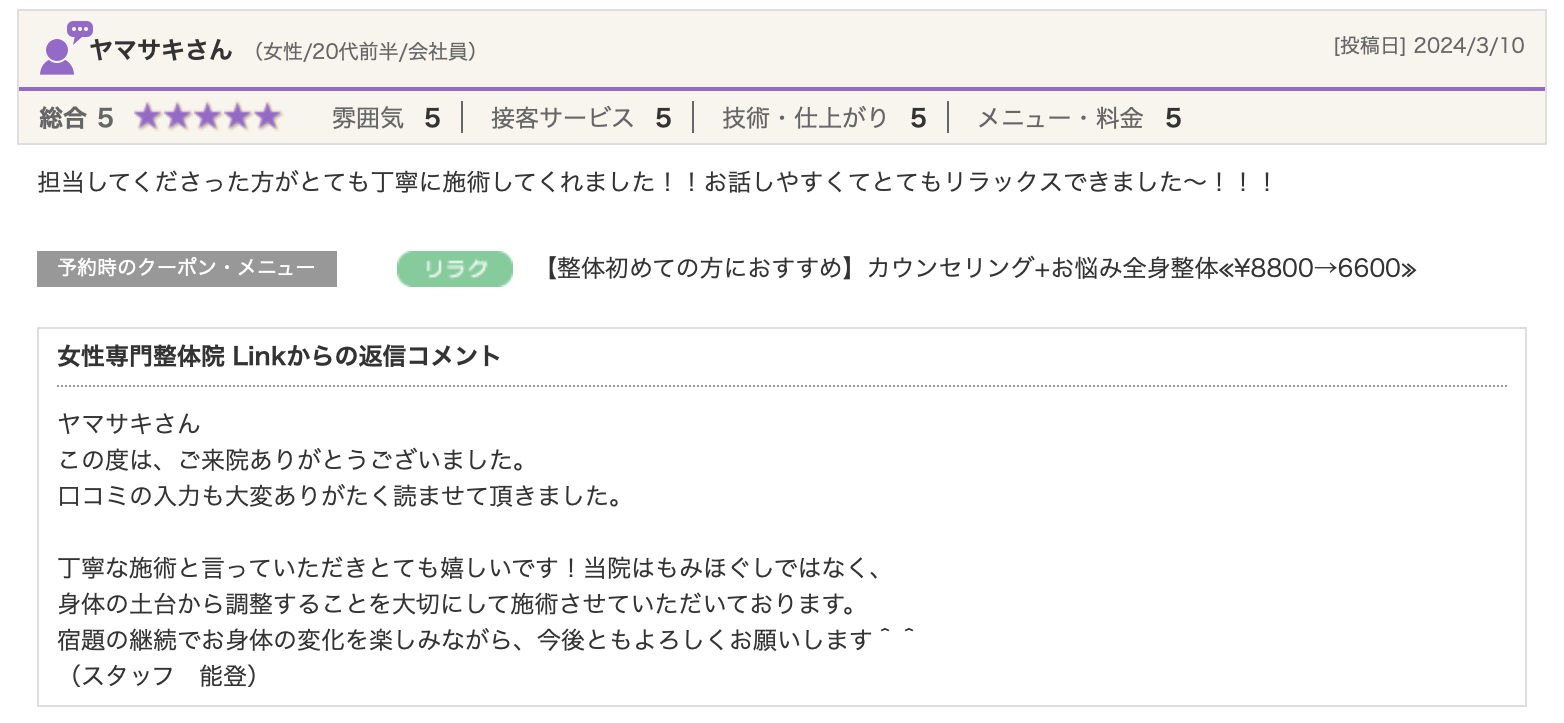Viewport: 1564px width, 723px height.
Task: Click the purple reviewer avatar icon
Action: pos(61,50)
